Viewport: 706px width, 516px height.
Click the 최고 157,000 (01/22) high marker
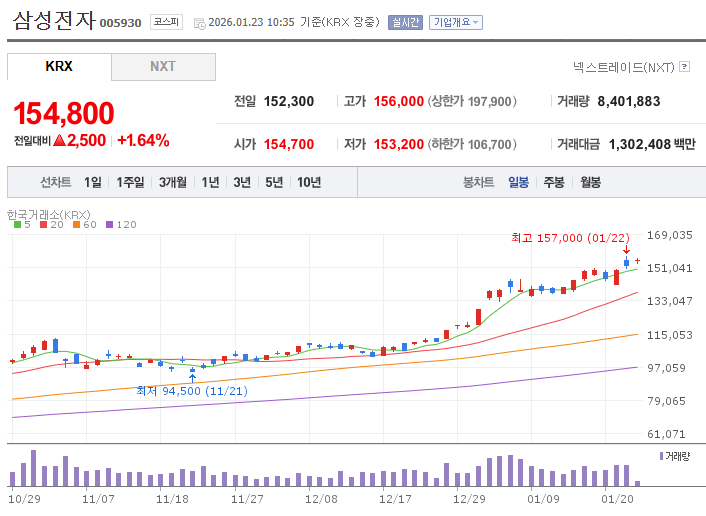[x=570, y=238]
